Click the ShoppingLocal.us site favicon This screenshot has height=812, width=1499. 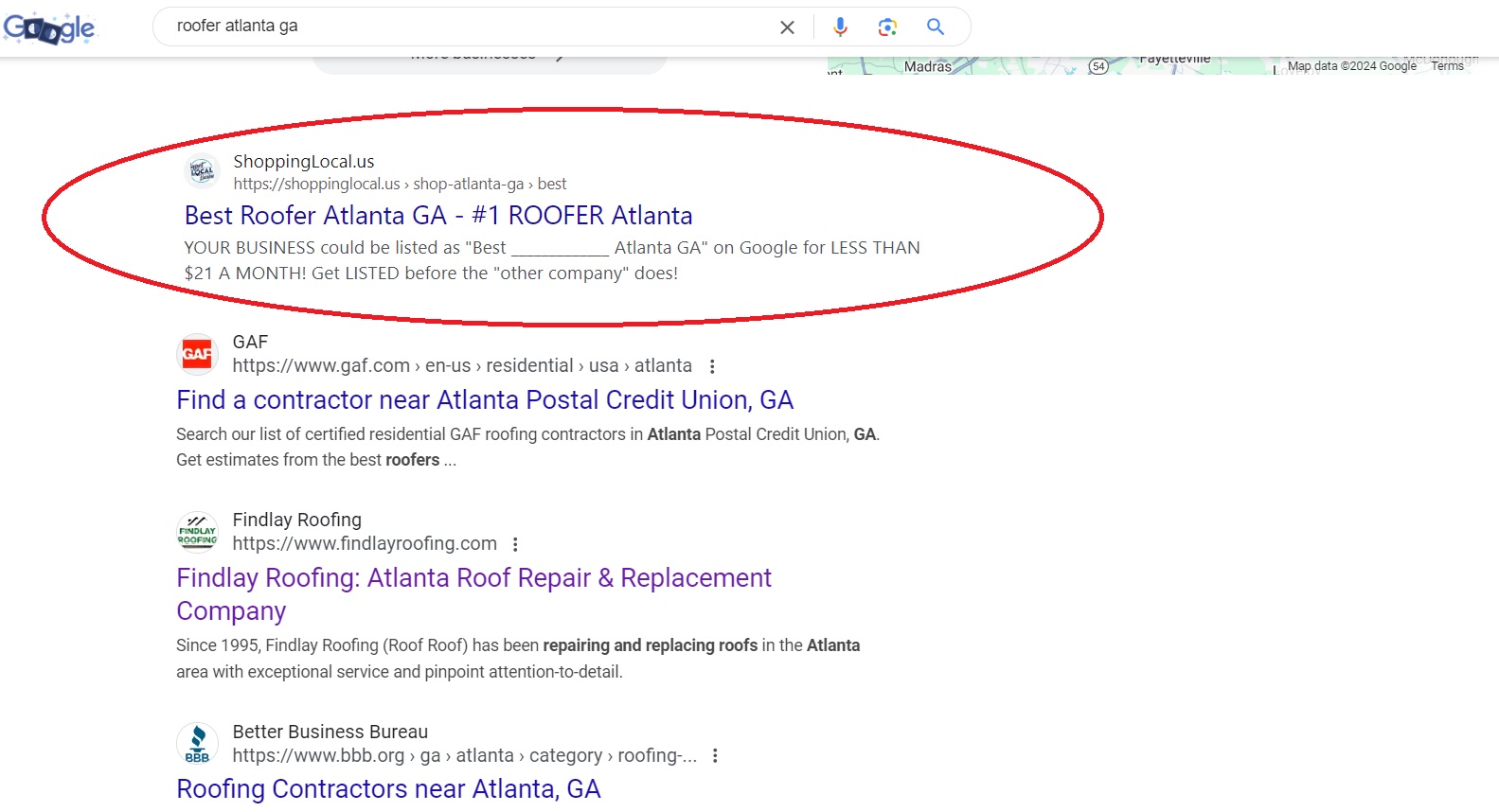[203, 171]
